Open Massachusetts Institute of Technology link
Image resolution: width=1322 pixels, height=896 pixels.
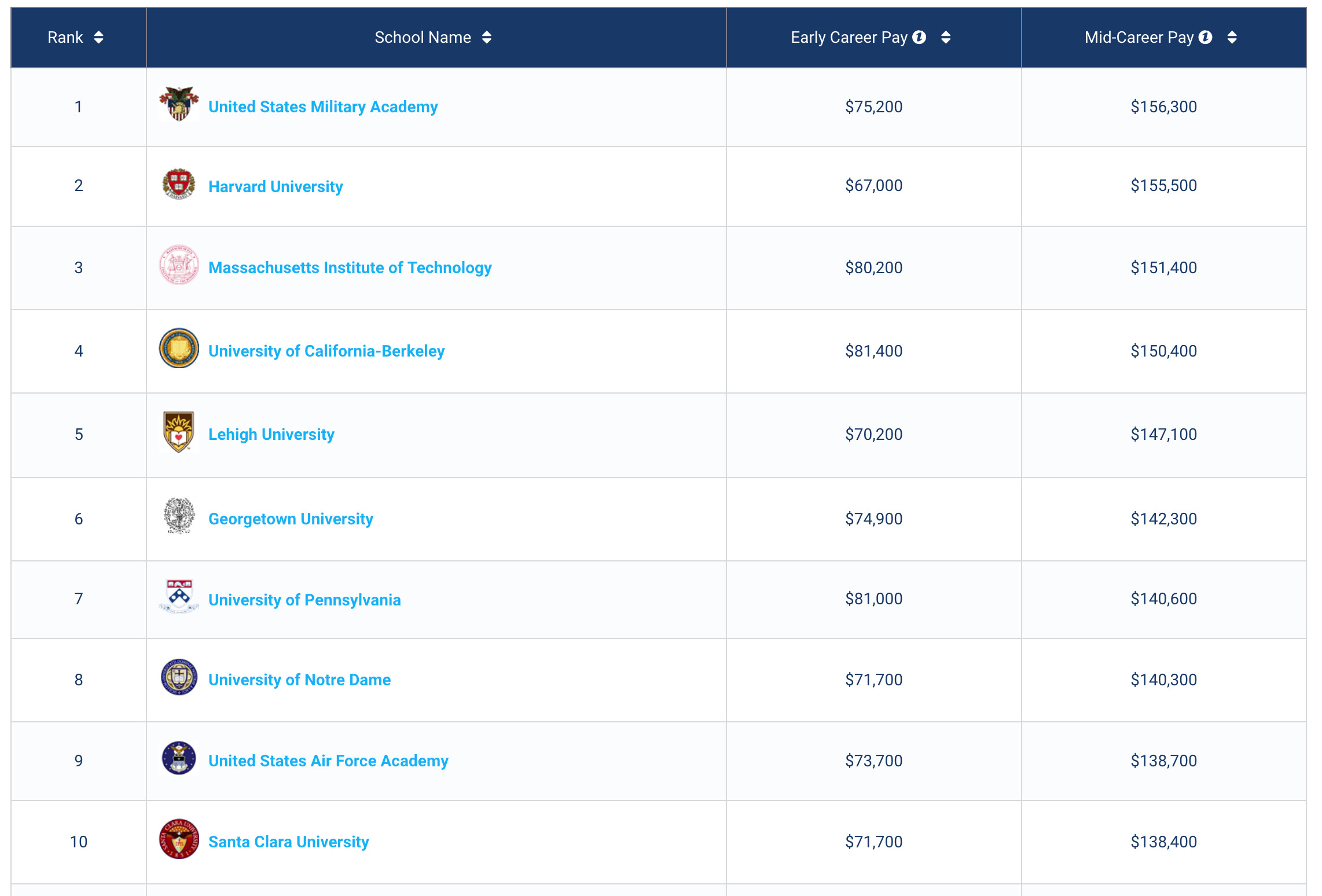(350, 268)
